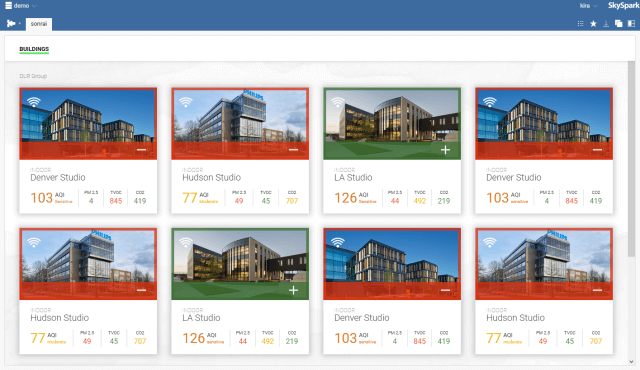
Task: Click bottom-row Denver Studio name
Action: pos(362,318)
